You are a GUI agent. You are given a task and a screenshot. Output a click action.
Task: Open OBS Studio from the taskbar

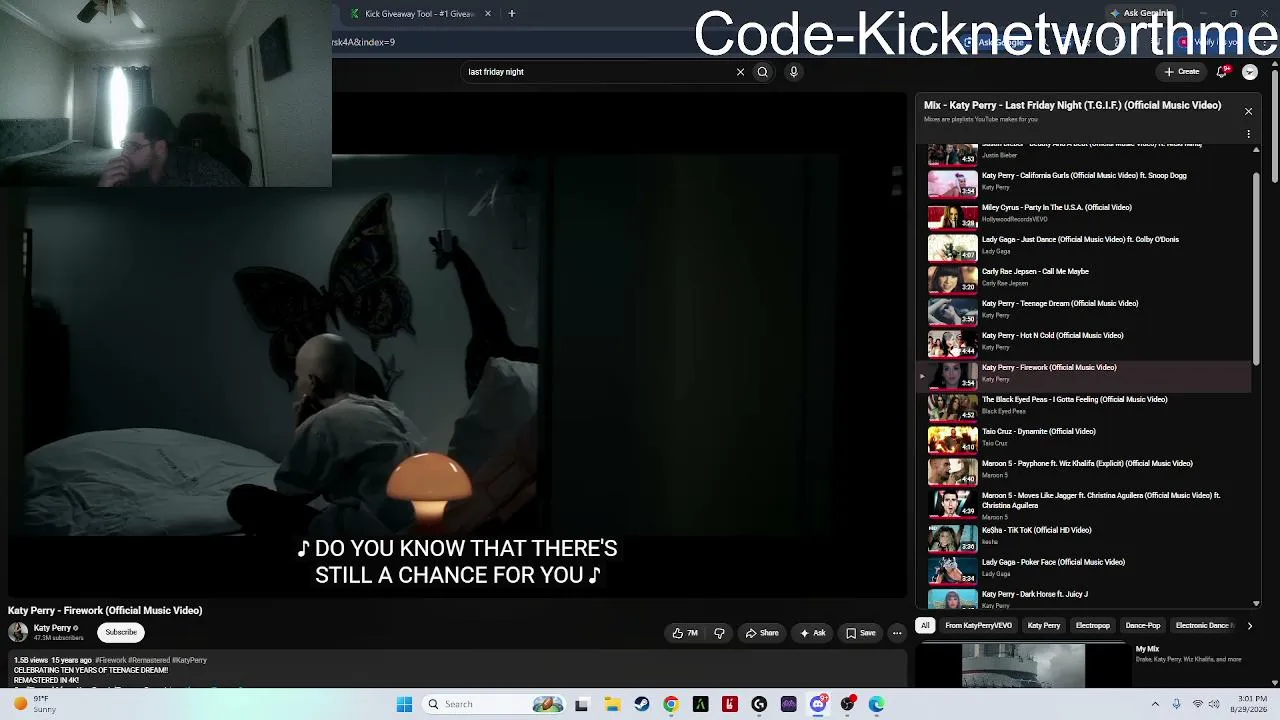tap(848, 704)
